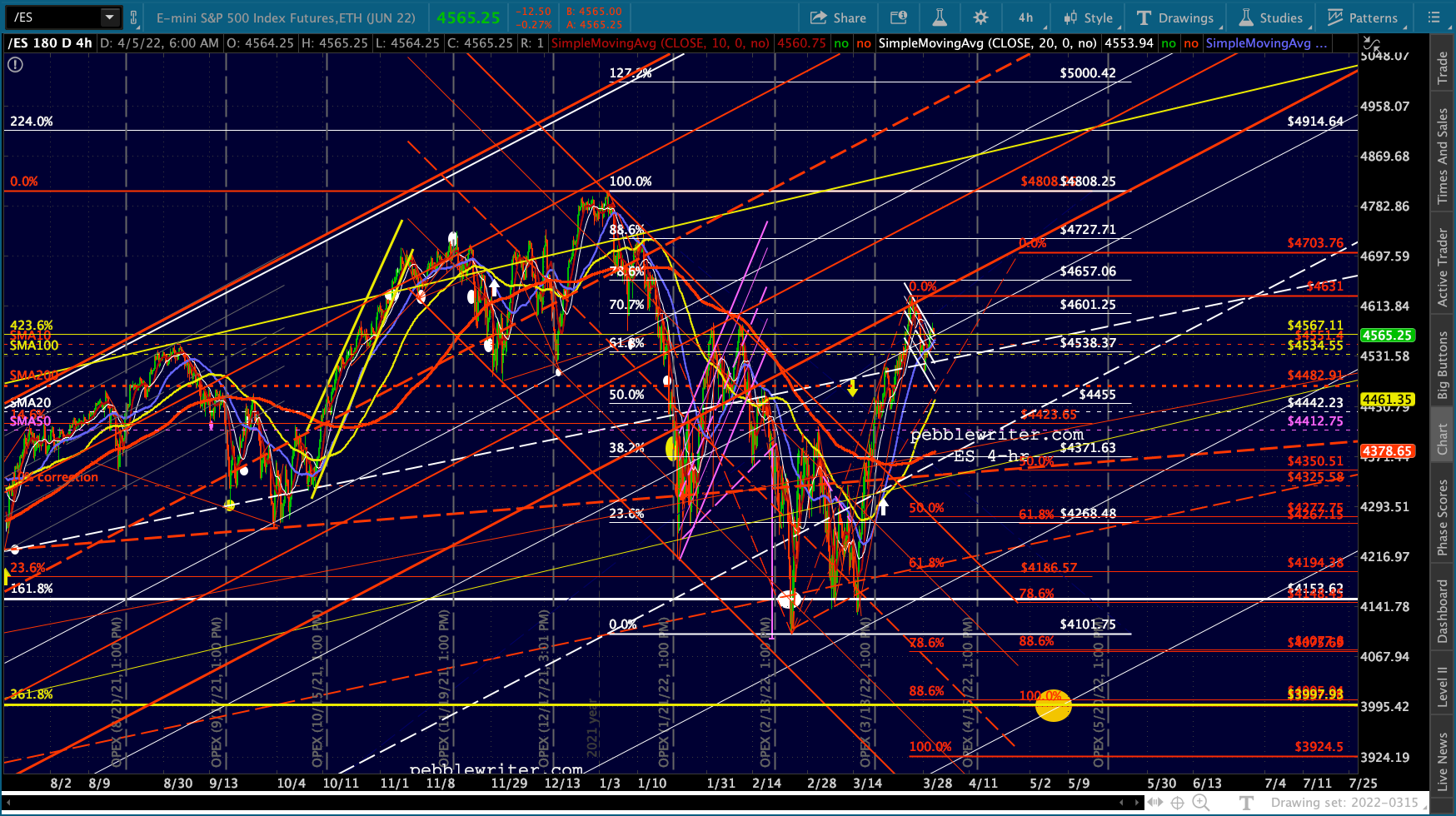Open the Live News side tab
Viewport: 1456px width, 816px height.
[x=1443, y=760]
